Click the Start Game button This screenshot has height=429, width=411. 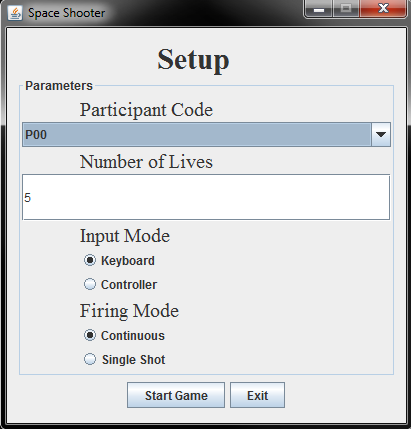coord(176,395)
